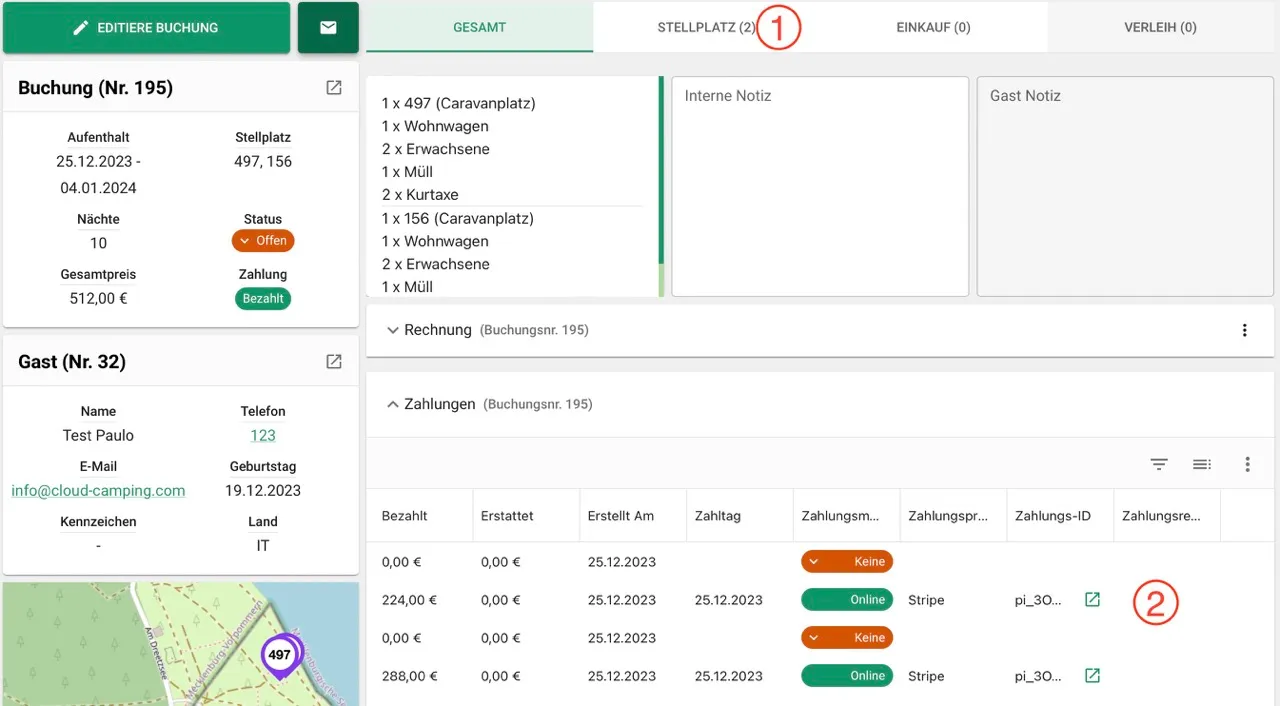Click the phone number 123 link
The width and height of the screenshot is (1280, 706).
click(x=263, y=435)
